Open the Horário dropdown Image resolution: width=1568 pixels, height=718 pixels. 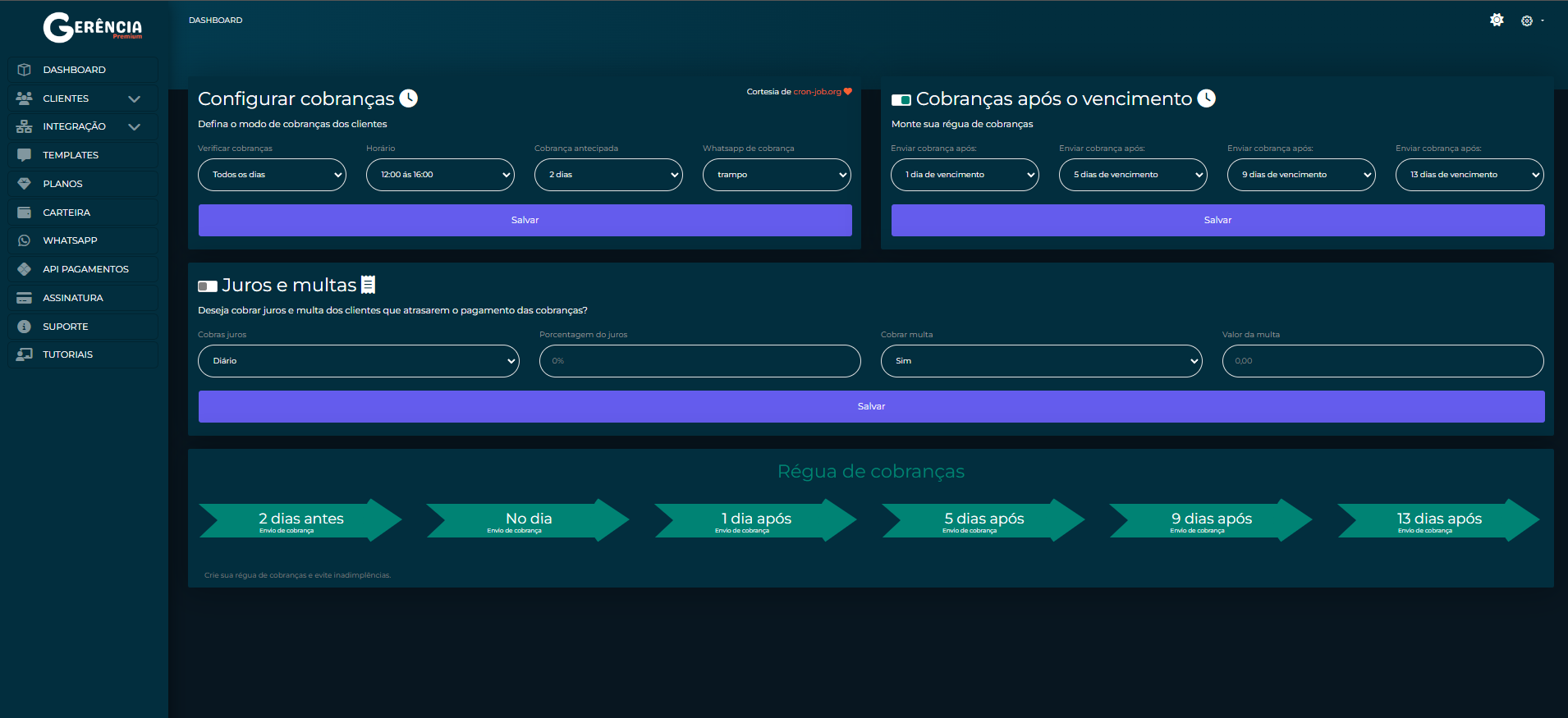[x=440, y=175]
